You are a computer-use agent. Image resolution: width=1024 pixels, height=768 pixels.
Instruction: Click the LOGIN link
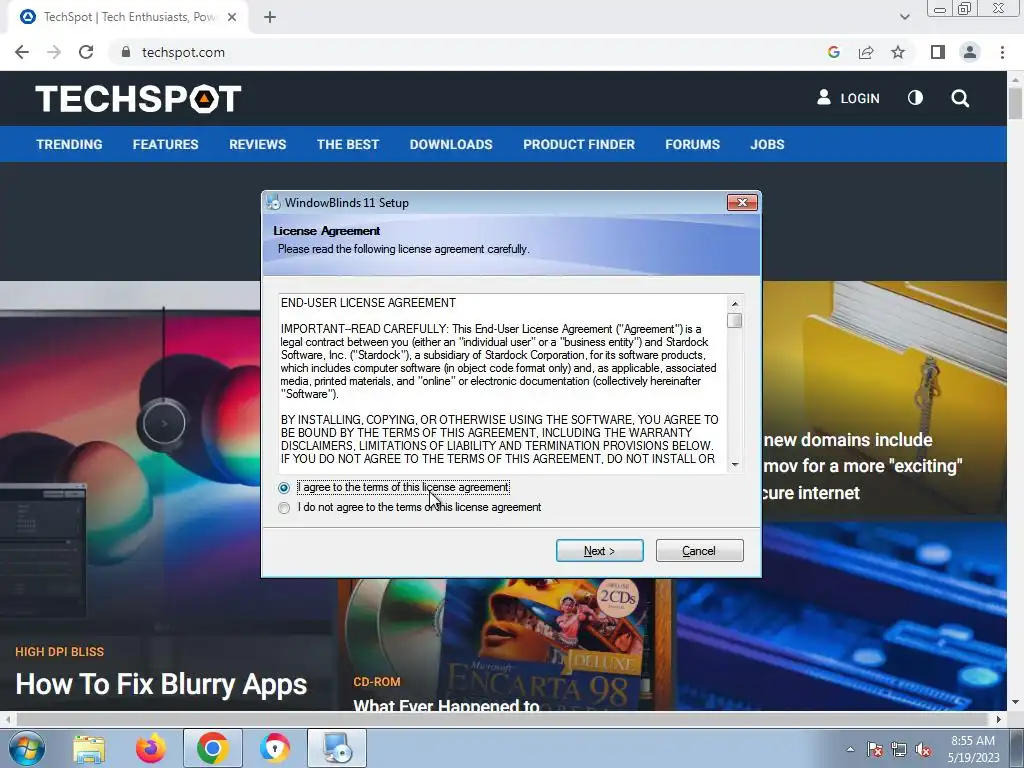[x=848, y=98]
